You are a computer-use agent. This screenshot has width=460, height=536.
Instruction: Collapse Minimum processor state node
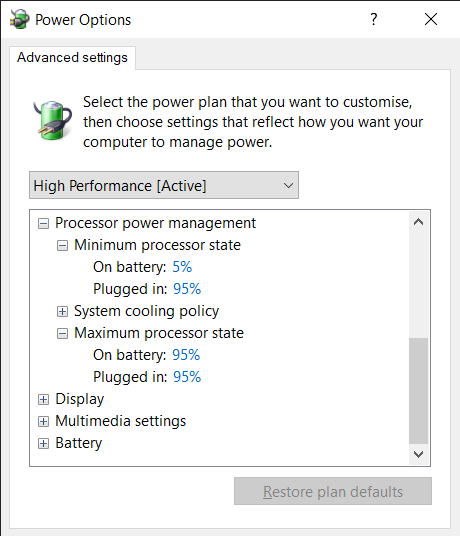(62, 245)
